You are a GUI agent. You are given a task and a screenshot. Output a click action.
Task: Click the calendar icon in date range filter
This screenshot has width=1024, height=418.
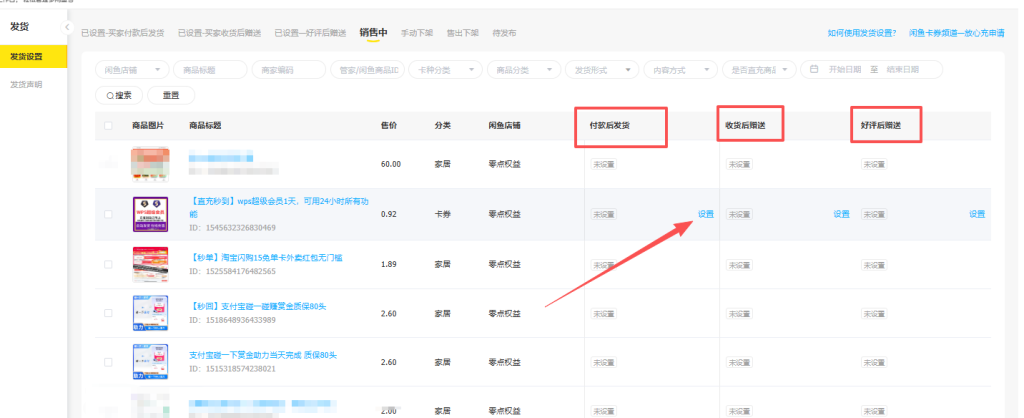coord(814,69)
